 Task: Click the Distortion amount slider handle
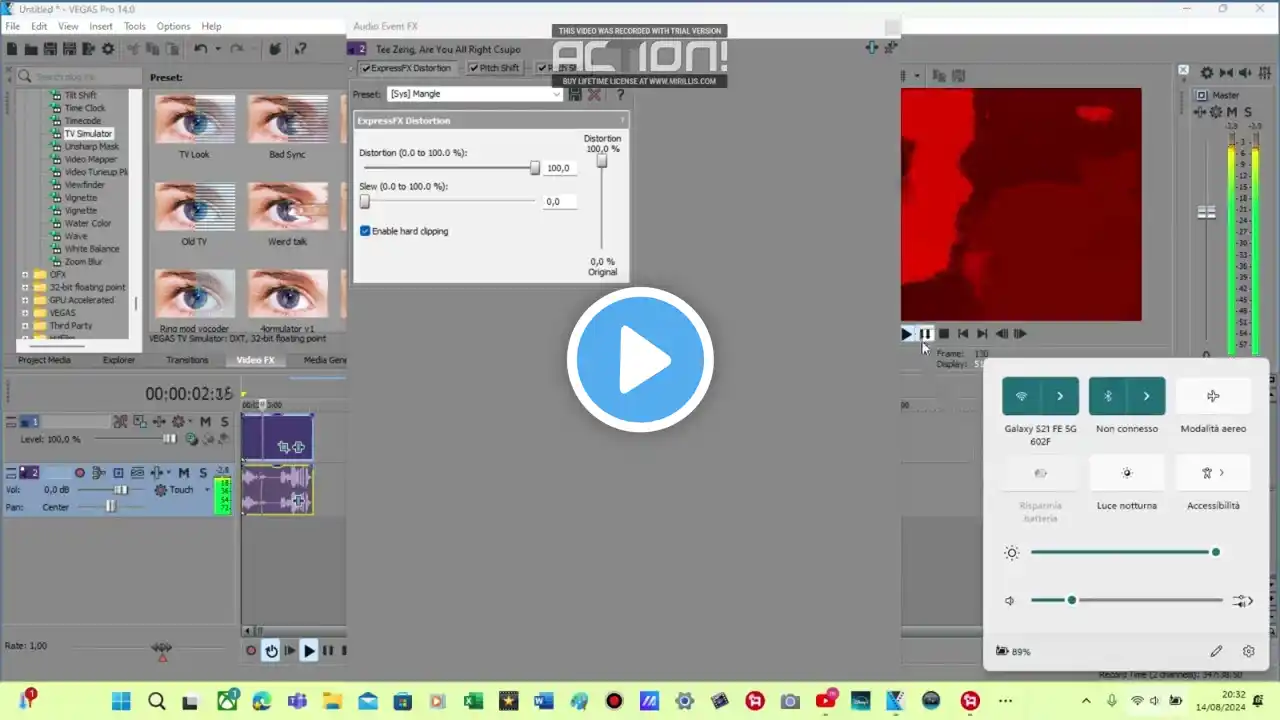pyautogui.click(x=535, y=168)
